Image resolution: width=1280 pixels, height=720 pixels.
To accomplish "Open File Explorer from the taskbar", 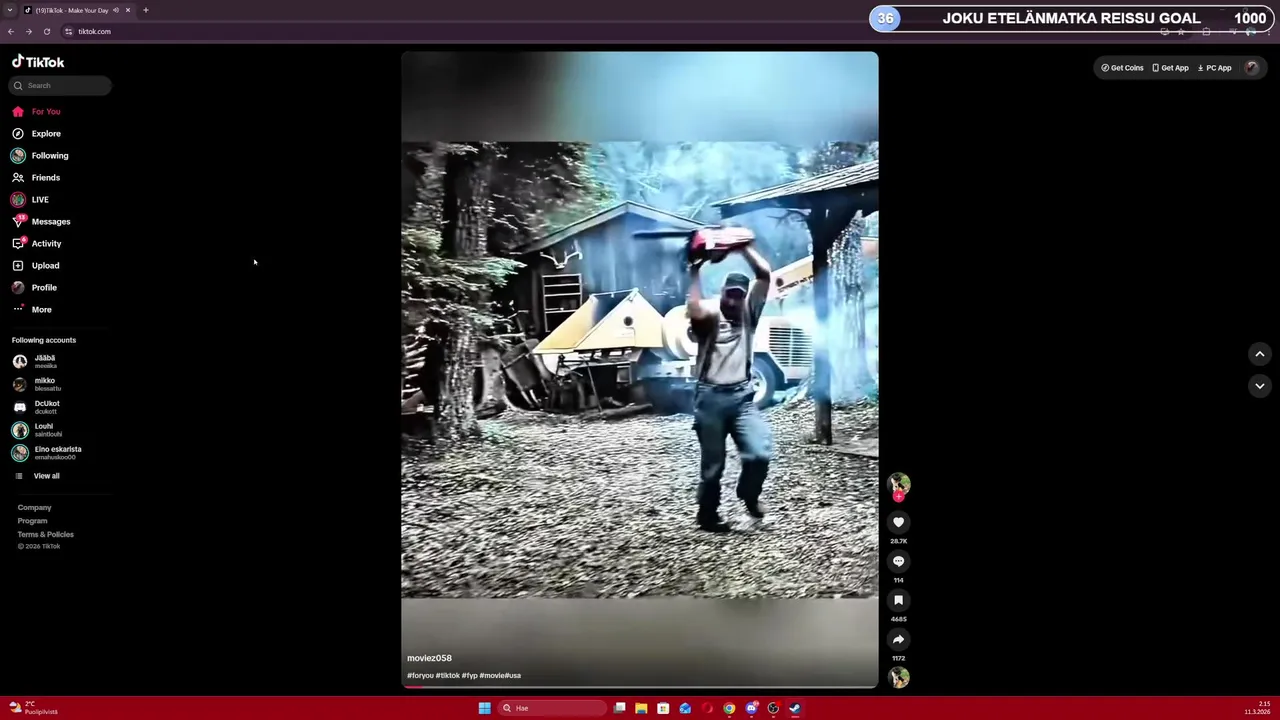I will 641,708.
